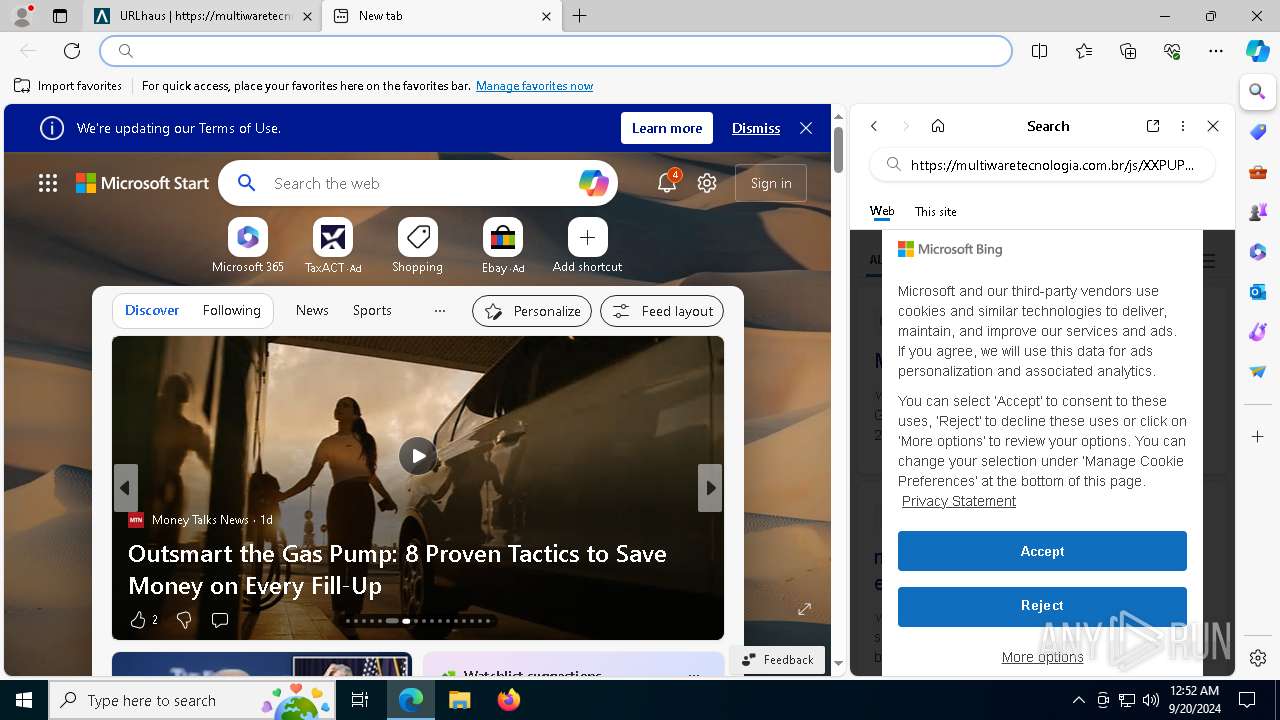Open Firefox from the taskbar
Image resolution: width=1280 pixels, height=720 pixels.
click(509, 700)
